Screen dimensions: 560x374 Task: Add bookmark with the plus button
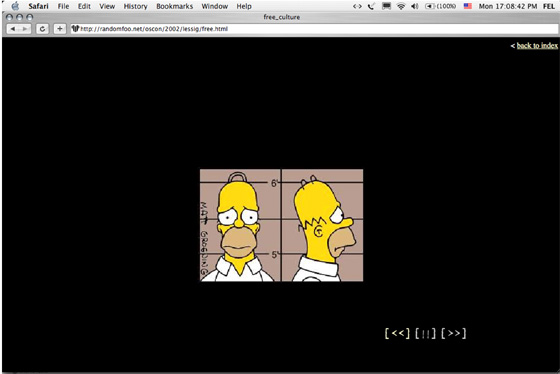pos(60,29)
